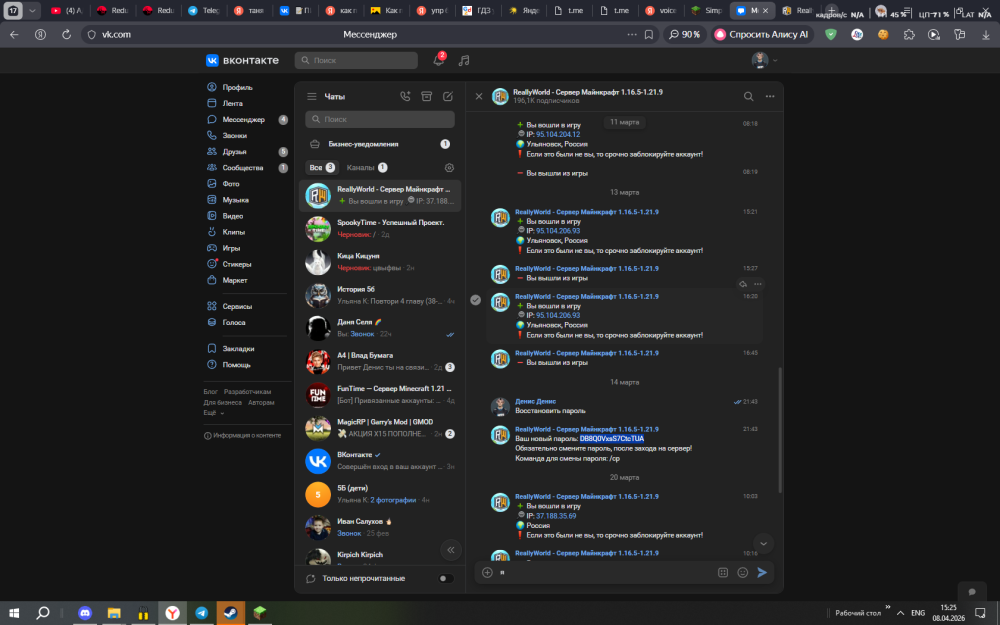Open Discord from the taskbar

coord(84,613)
